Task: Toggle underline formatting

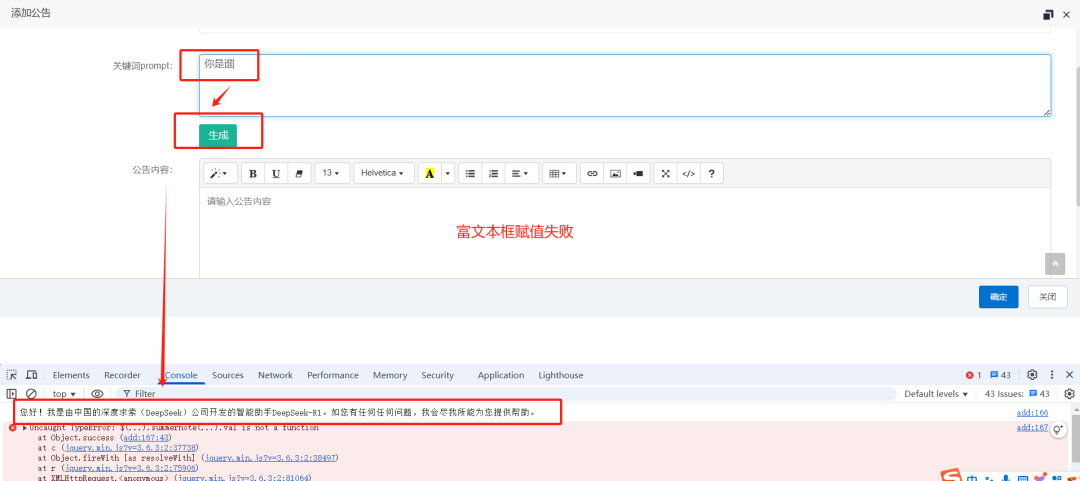Action: point(276,173)
